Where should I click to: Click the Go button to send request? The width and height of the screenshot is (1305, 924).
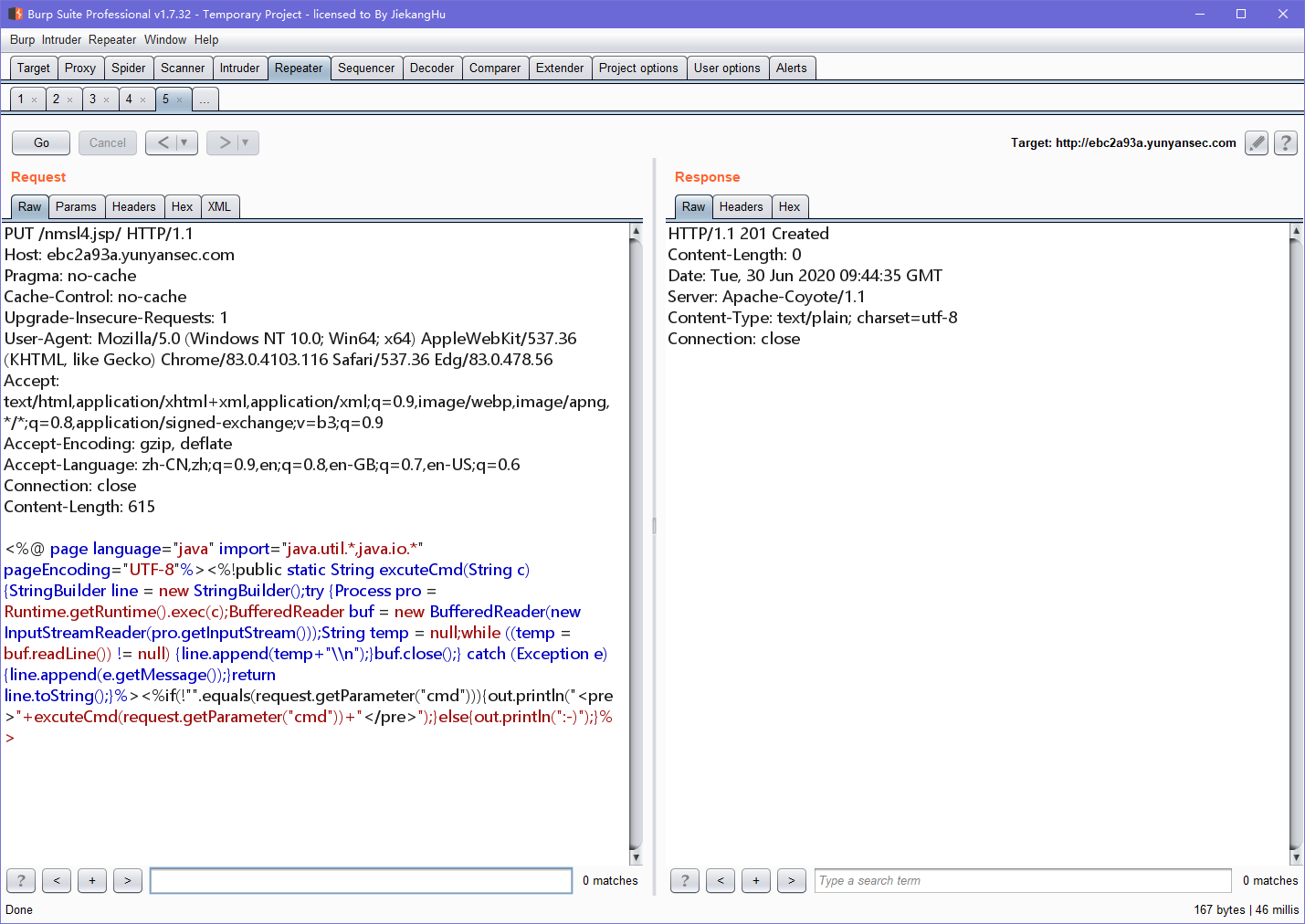[41, 142]
